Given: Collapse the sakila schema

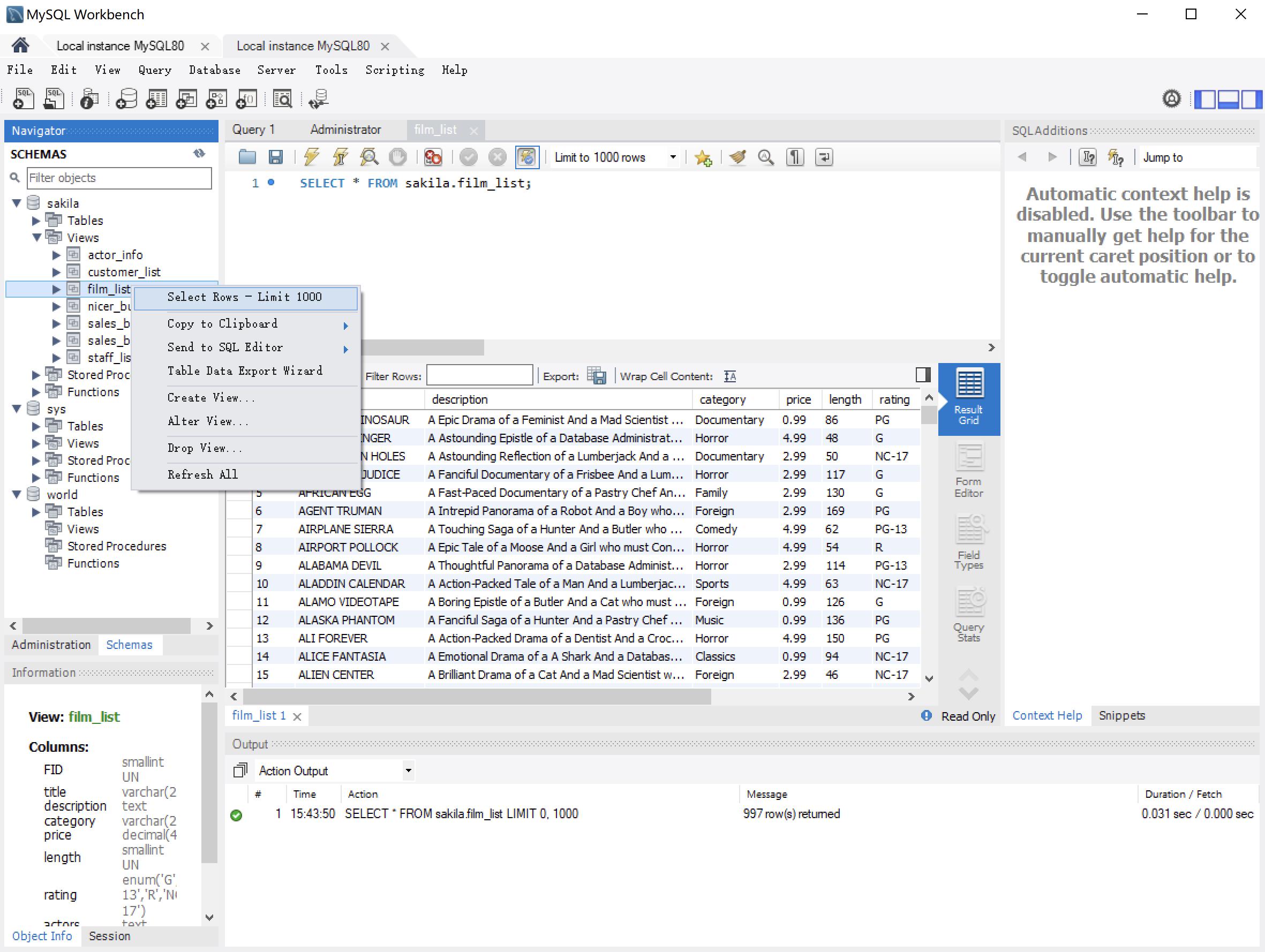Looking at the screenshot, I should click(x=17, y=203).
